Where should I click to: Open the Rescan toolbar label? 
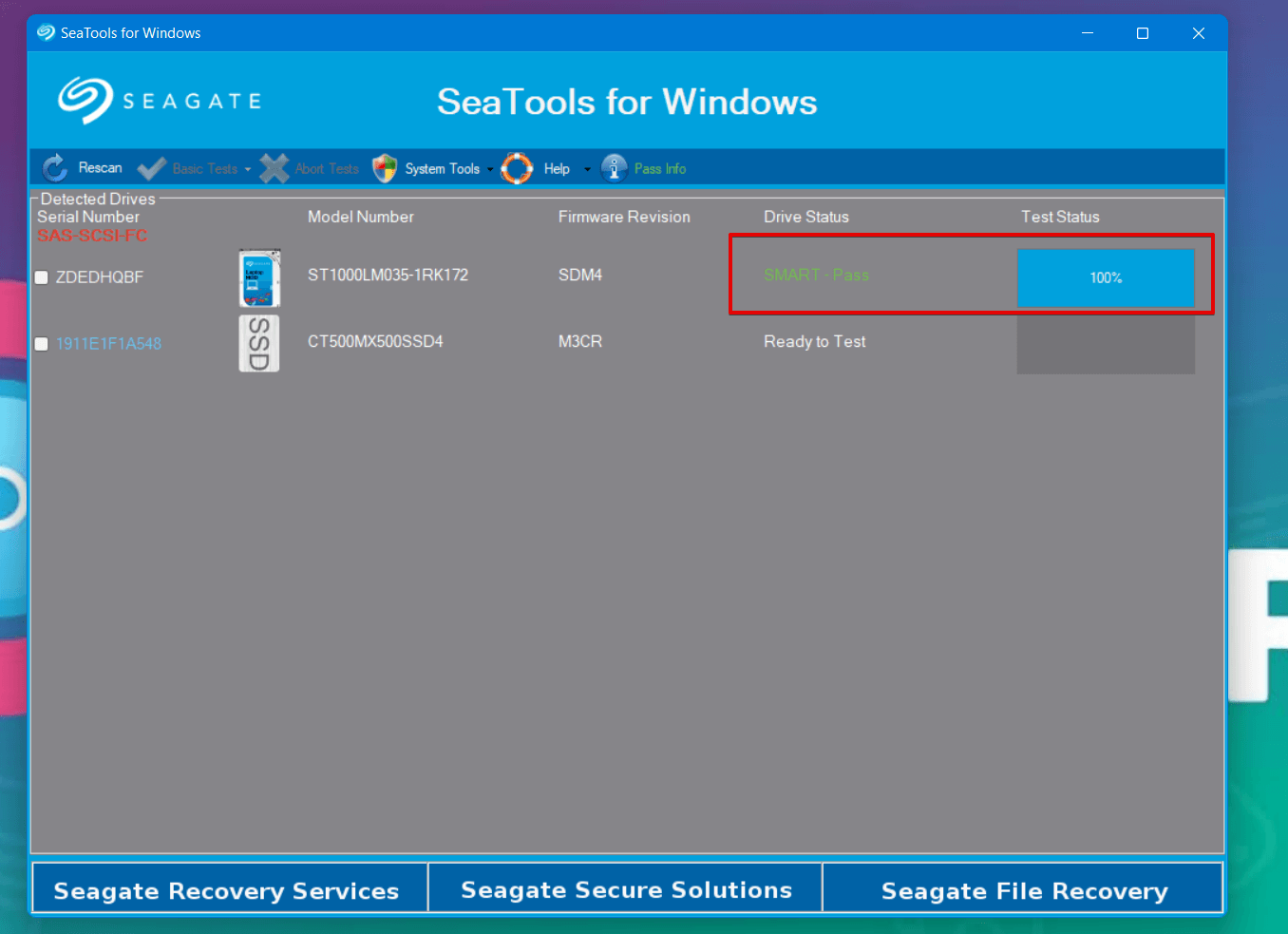click(100, 167)
